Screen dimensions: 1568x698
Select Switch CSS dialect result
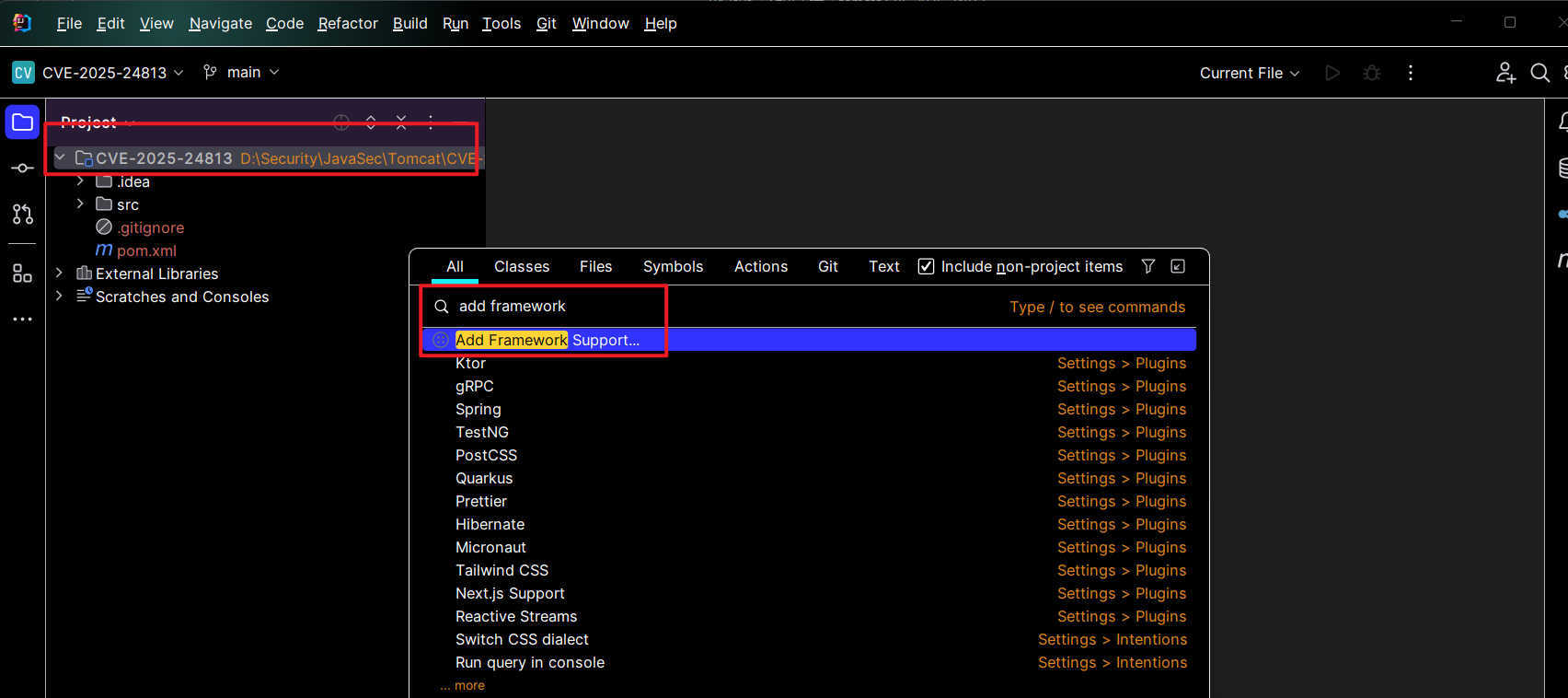[x=809, y=639]
